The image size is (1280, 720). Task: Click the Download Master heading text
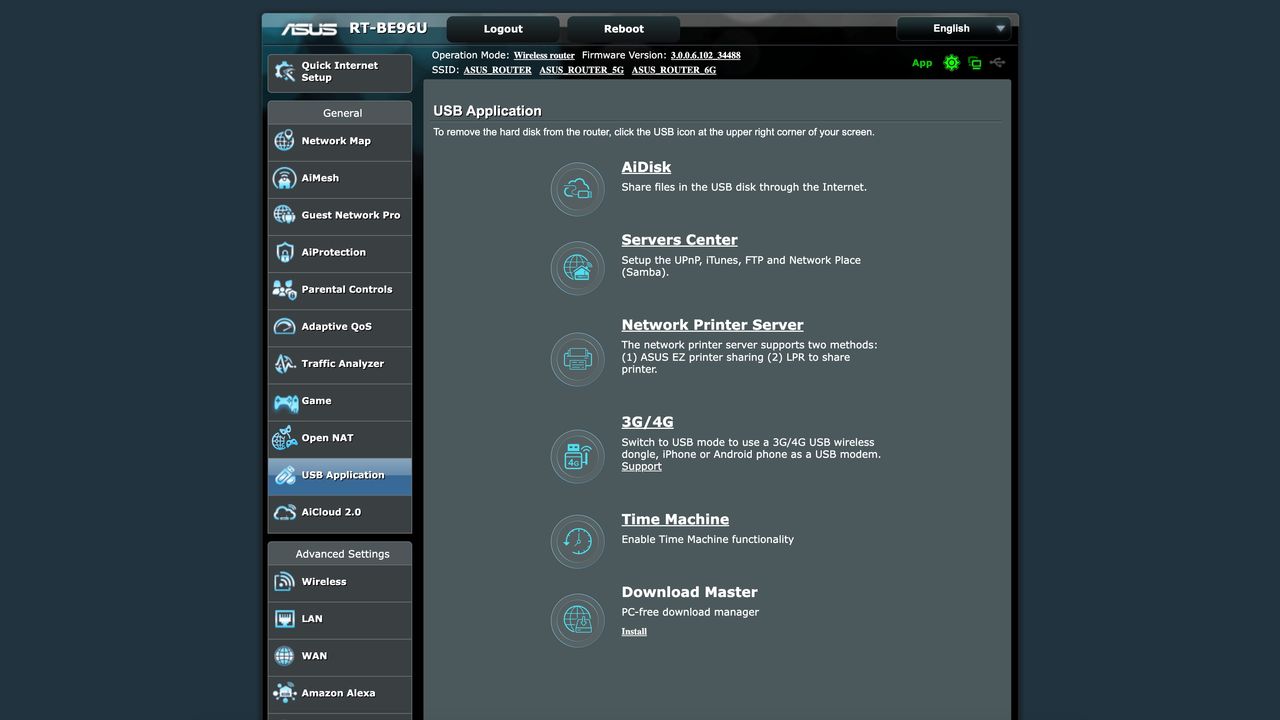(x=689, y=592)
